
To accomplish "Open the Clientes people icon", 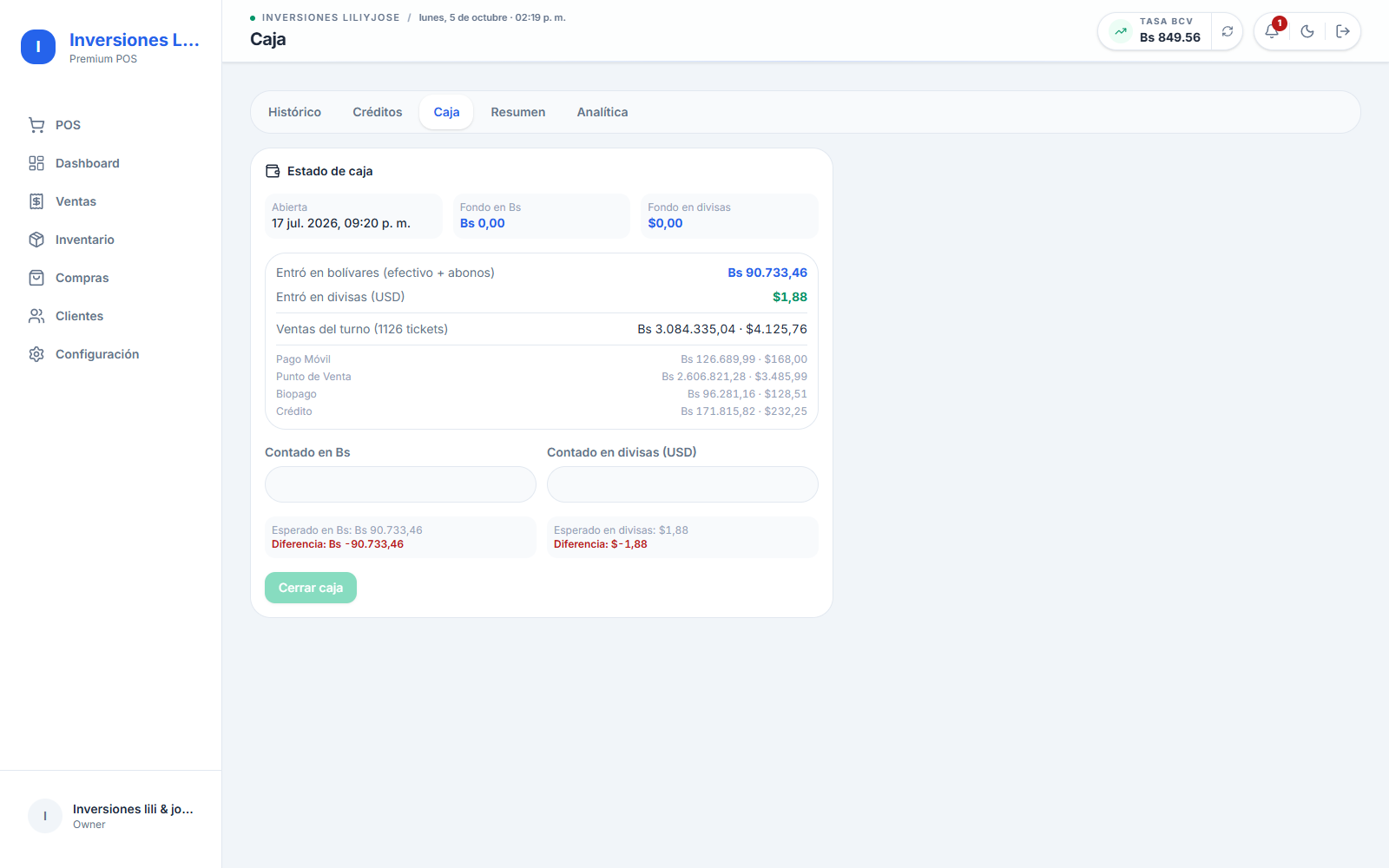I will coord(36,316).
